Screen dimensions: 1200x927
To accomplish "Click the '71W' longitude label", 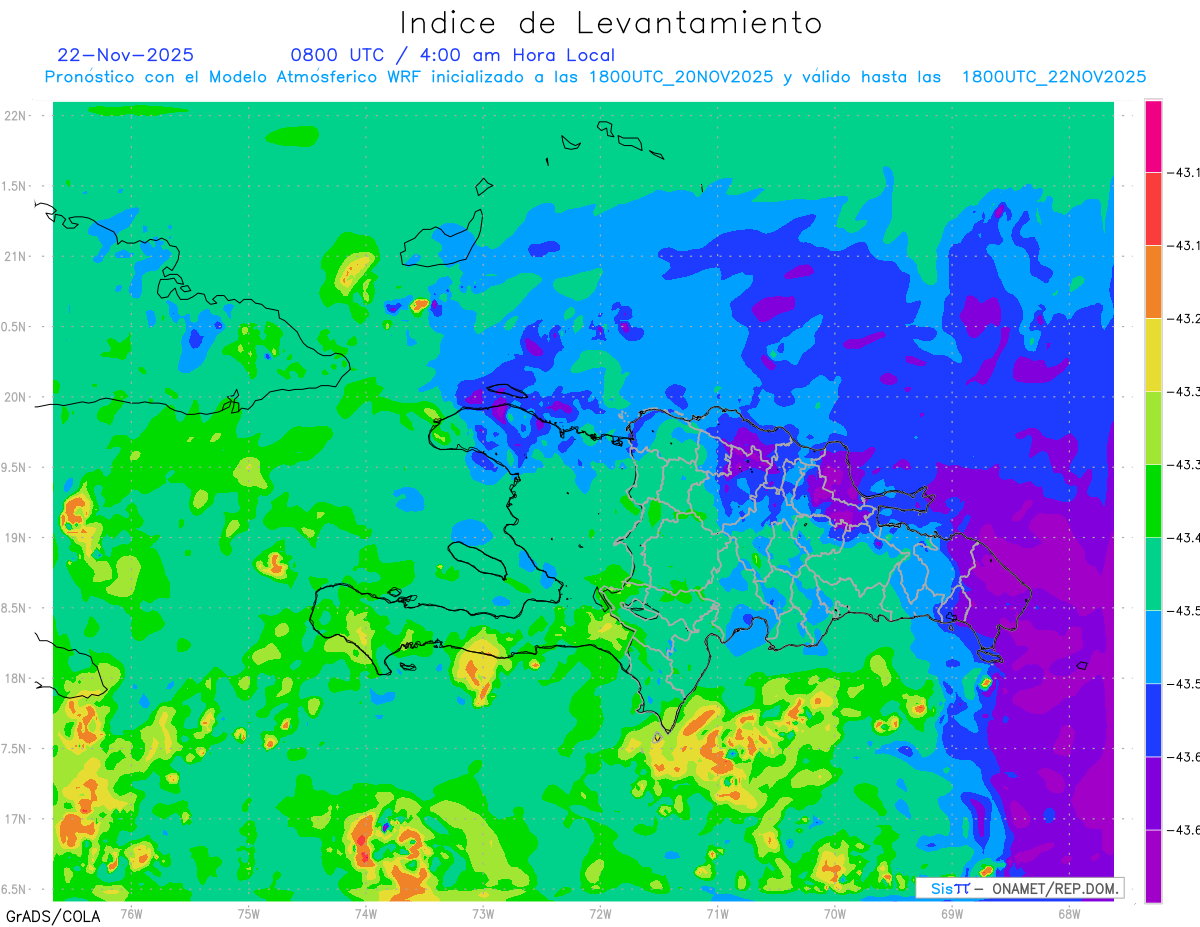I will point(717,913).
